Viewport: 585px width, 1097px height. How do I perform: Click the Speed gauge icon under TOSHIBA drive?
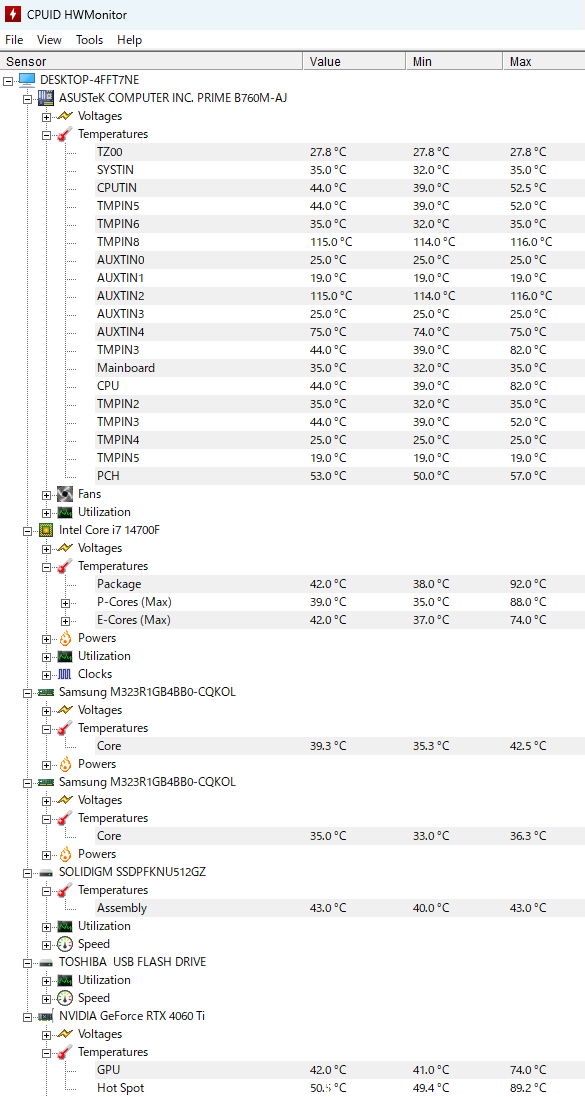(x=65, y=998)
